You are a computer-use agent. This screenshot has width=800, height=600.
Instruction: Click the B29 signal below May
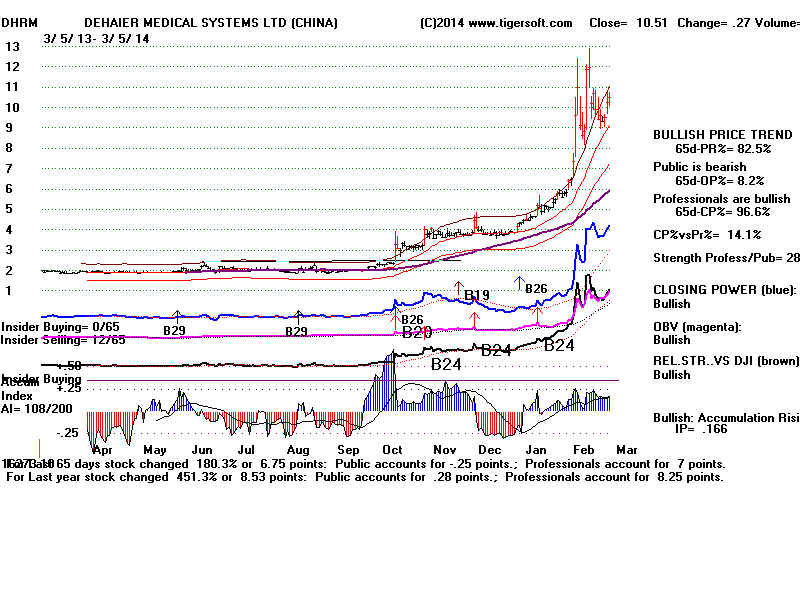coord(174,330)
